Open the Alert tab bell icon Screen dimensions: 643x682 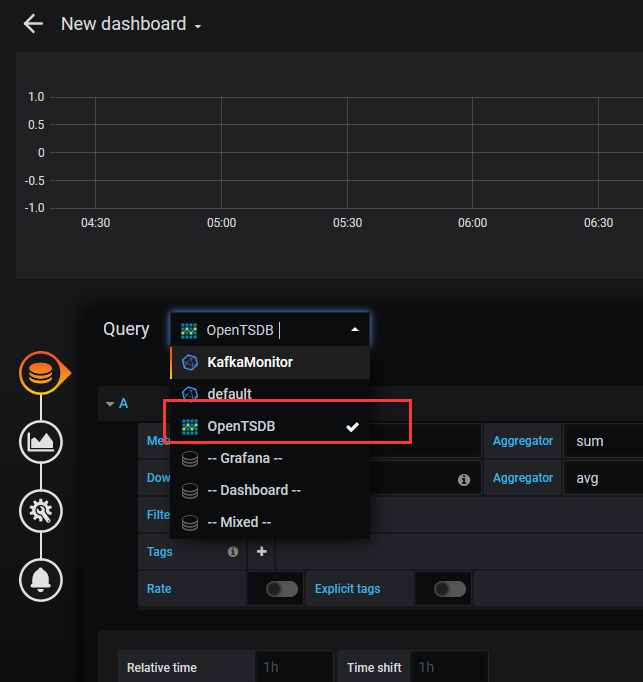pyautogui.click(x=40, y=580)
